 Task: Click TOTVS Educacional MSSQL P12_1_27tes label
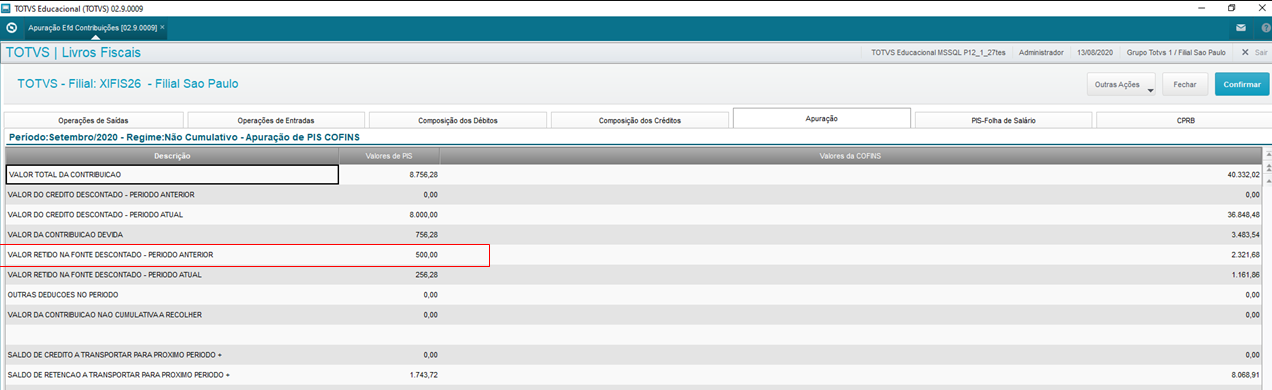(938, 52)
